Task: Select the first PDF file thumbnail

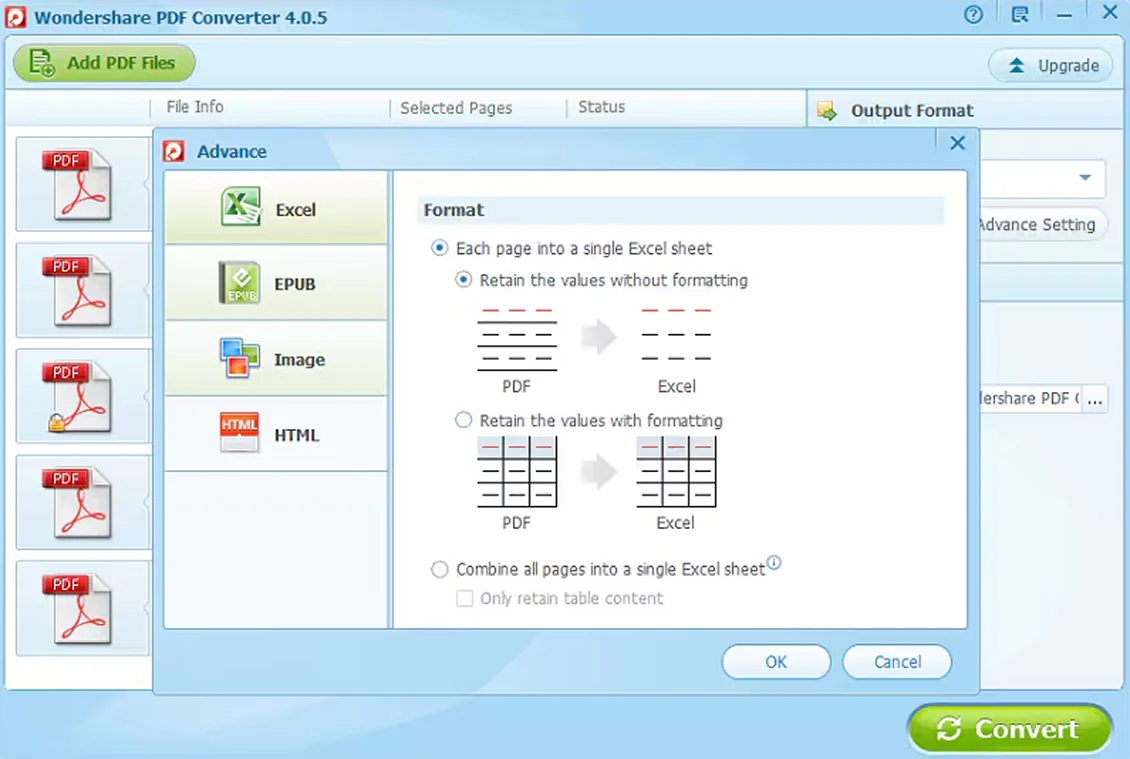Action: (x=82, y=184)
